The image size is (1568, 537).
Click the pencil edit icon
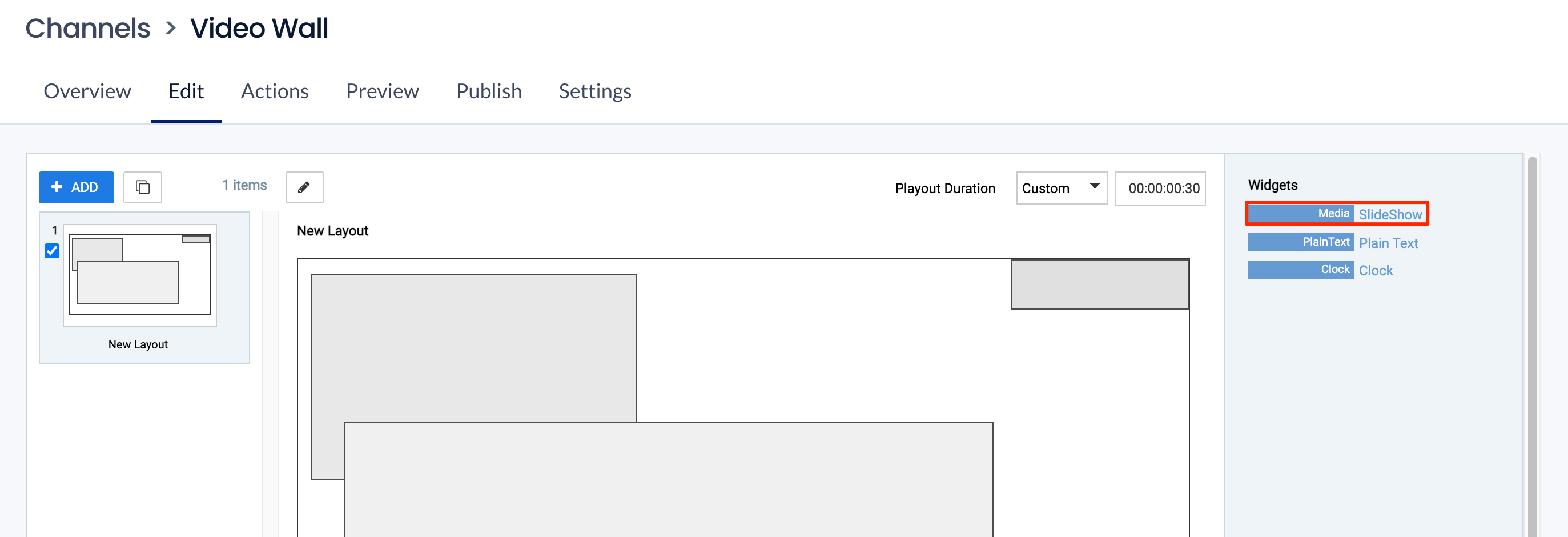coord(304,187)
